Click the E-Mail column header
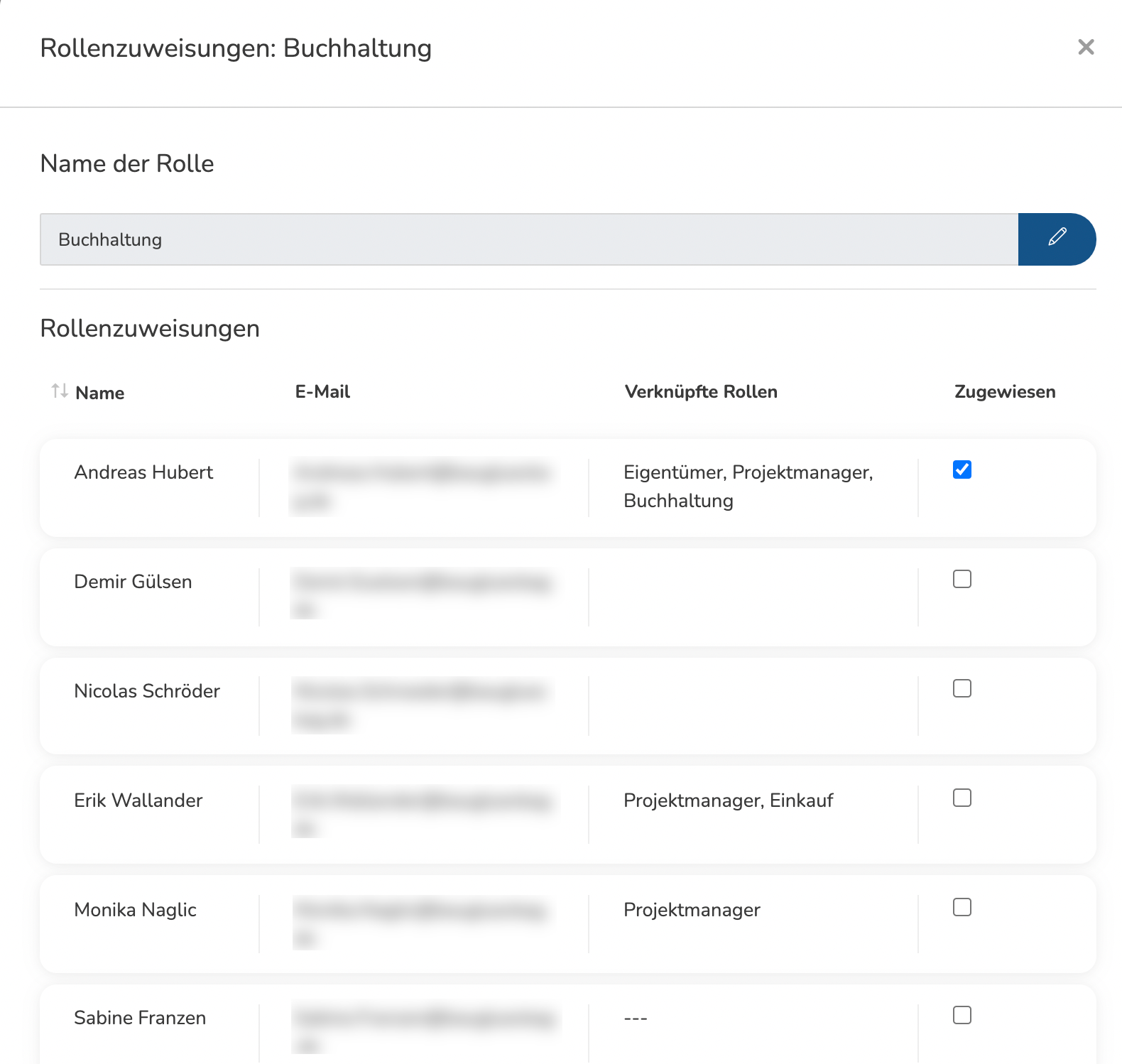Screen dimensions: 1122x1064 click(x=322, y=392)
